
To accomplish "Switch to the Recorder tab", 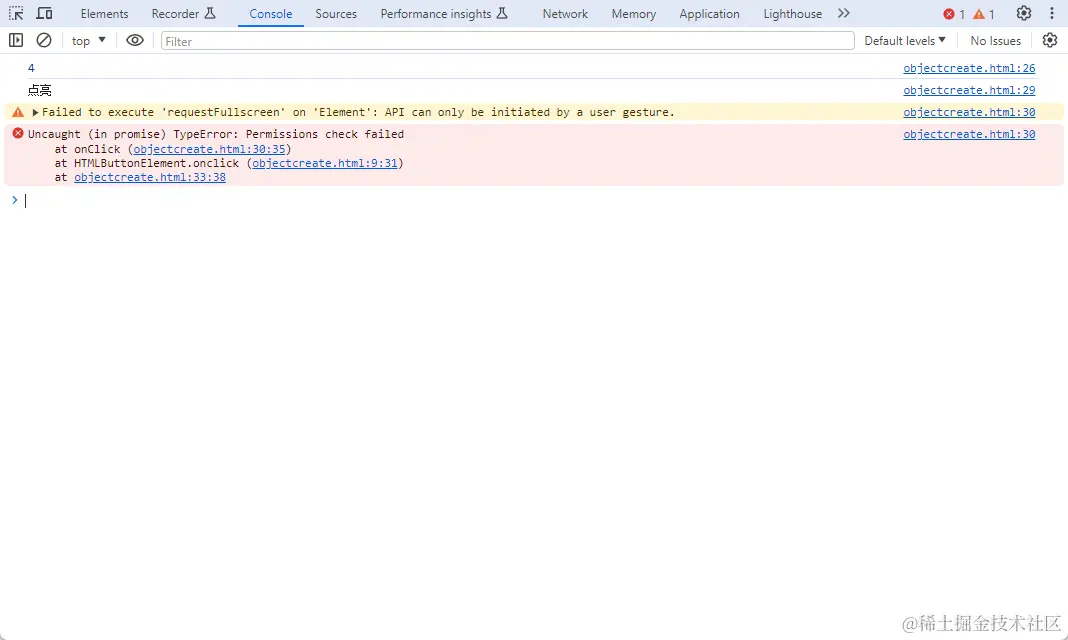I will click(183, 14).
